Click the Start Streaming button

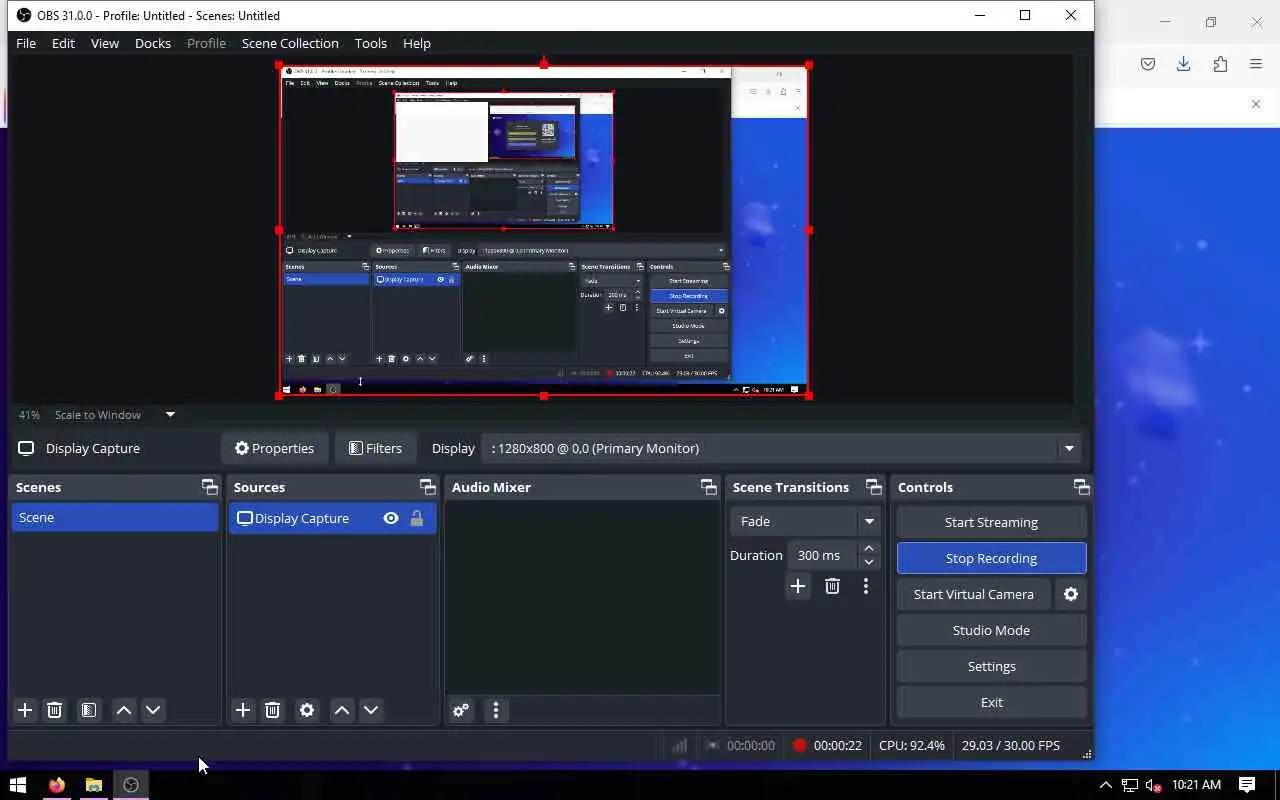(x=991, y=522)
